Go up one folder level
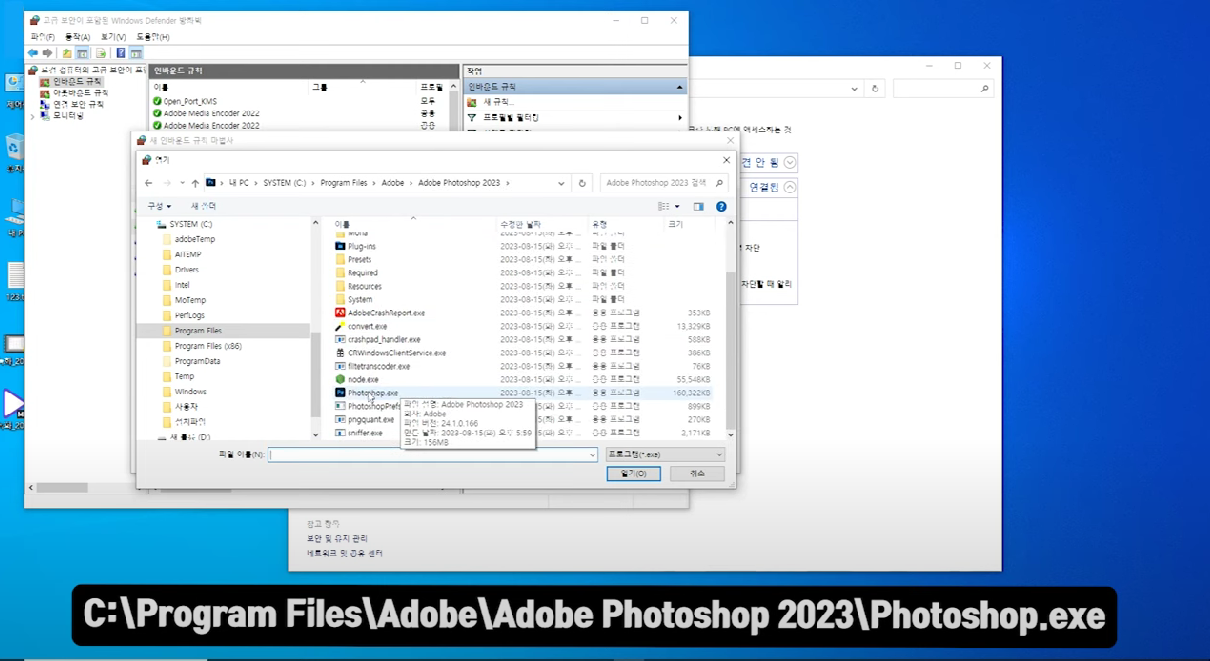This screenshot has width=1210, height=661. (195, 183)
